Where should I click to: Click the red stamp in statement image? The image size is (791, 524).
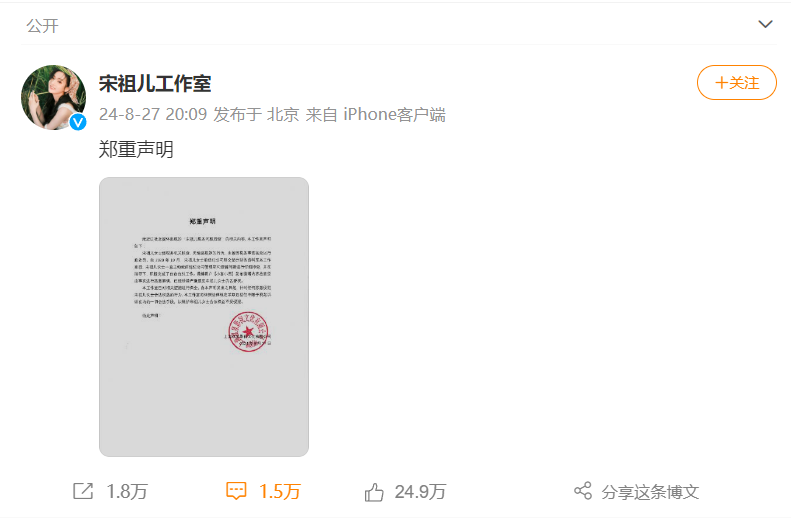coord(248,331)
